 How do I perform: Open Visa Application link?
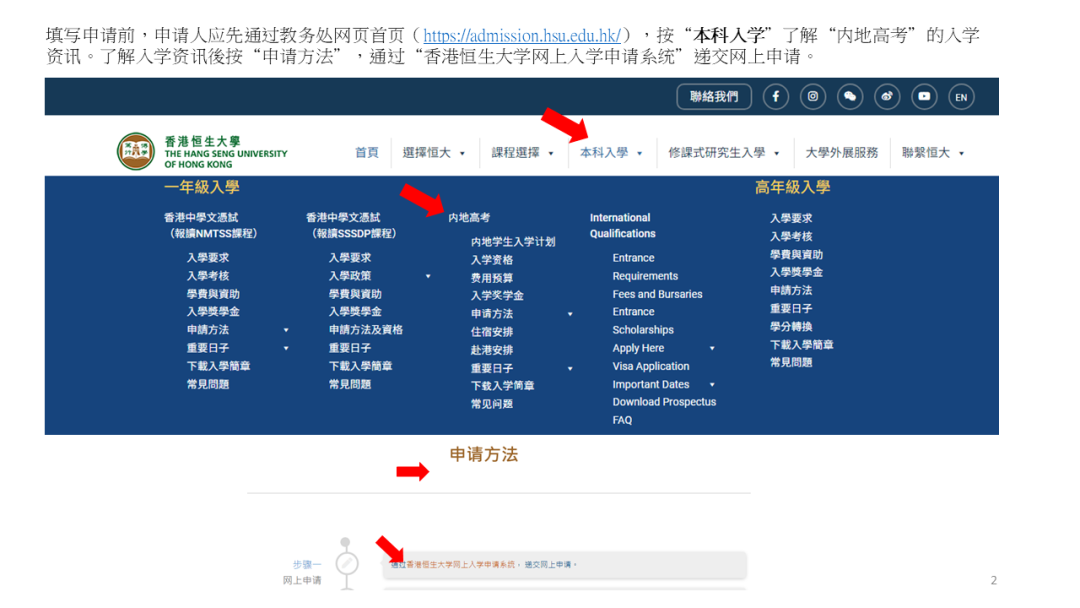tap(651, 366)
